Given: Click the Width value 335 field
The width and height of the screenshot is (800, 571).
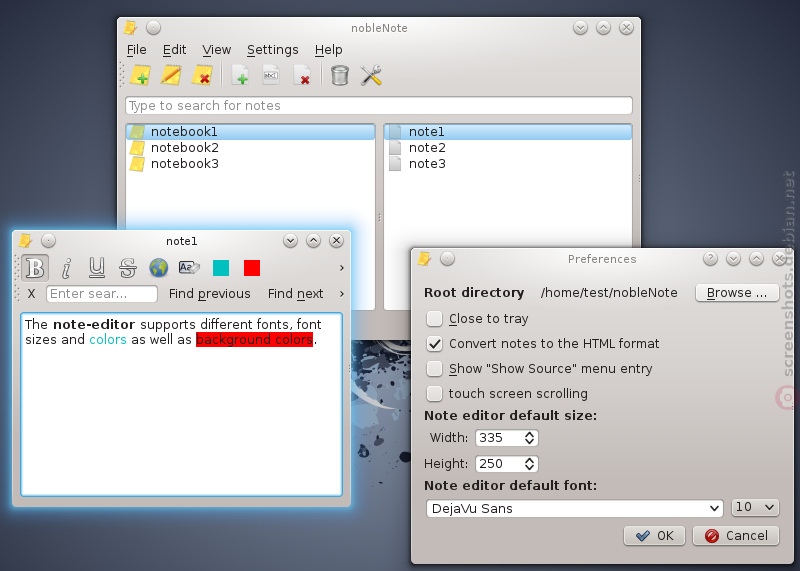Looking at the screenshot, I should [500, 438].
